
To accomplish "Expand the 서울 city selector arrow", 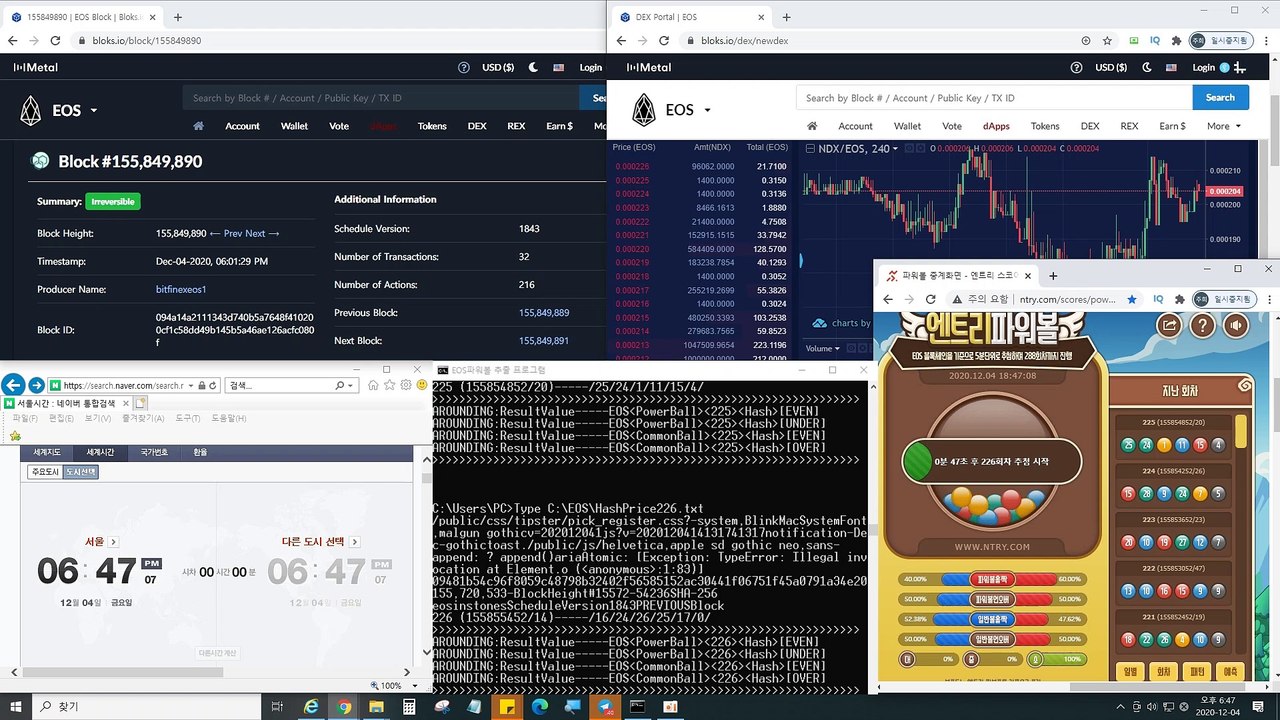I will tap(111, 541).
